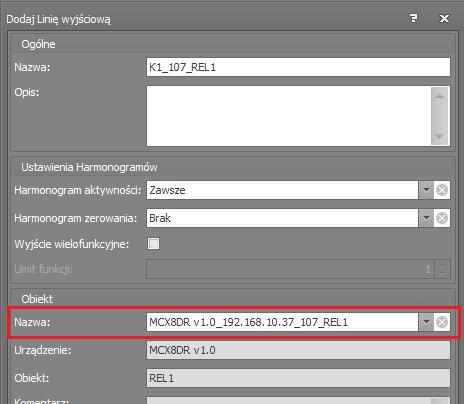
Task: Click the help question mark icon
Action: [x=413, y=18]
